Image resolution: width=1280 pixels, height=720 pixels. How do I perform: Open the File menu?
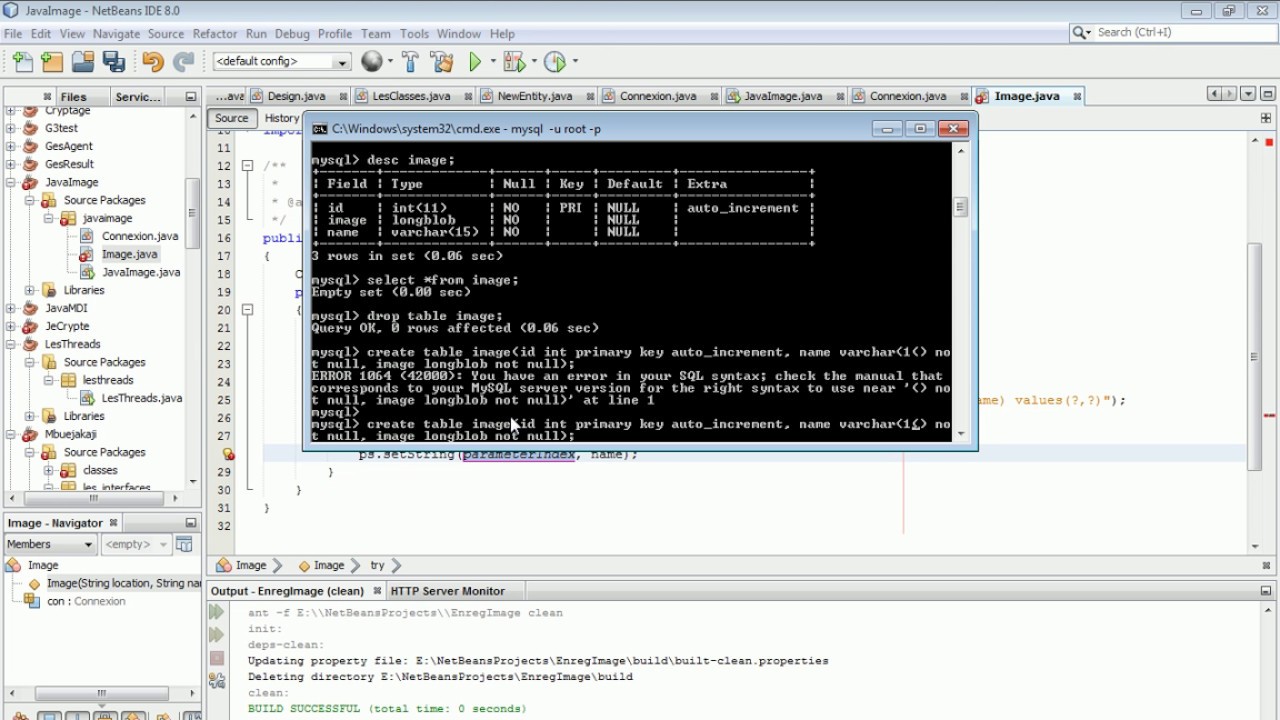(x=13, y=33)
